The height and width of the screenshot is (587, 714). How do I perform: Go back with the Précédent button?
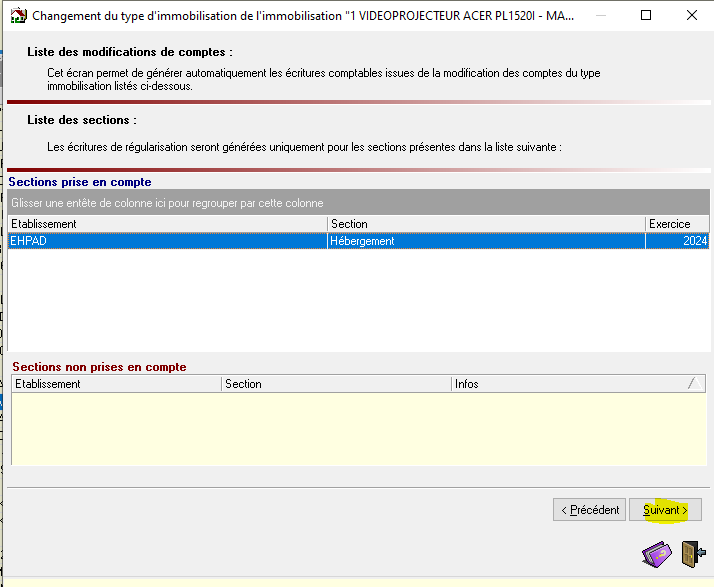(589, 509)
